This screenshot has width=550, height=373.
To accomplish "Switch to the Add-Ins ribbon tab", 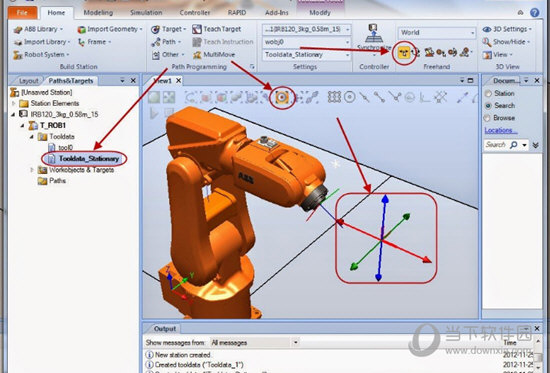I will tap(276, 13).
